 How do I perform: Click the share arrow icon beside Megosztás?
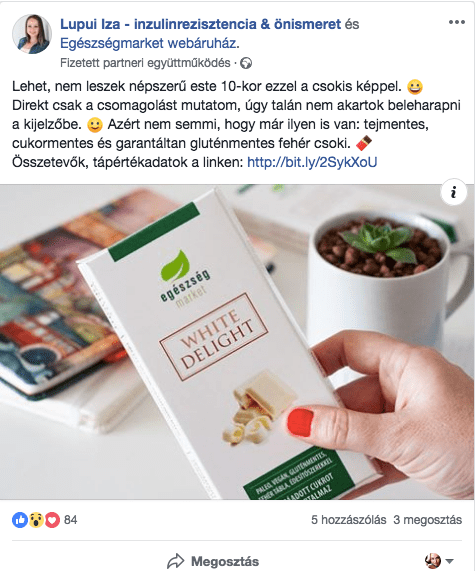(176, 561)
